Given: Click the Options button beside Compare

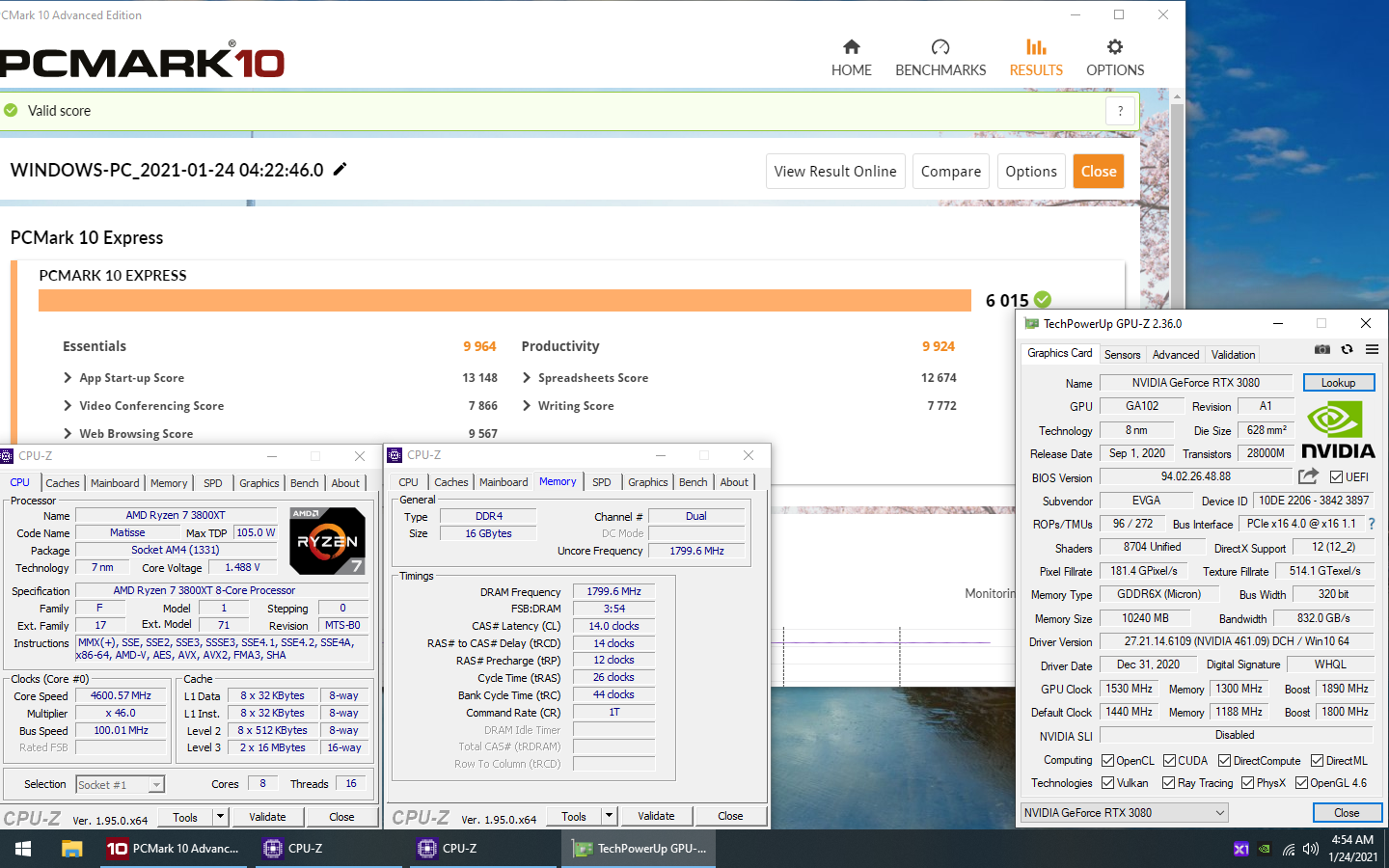Looking at the screenshot, I should 1031,172.
